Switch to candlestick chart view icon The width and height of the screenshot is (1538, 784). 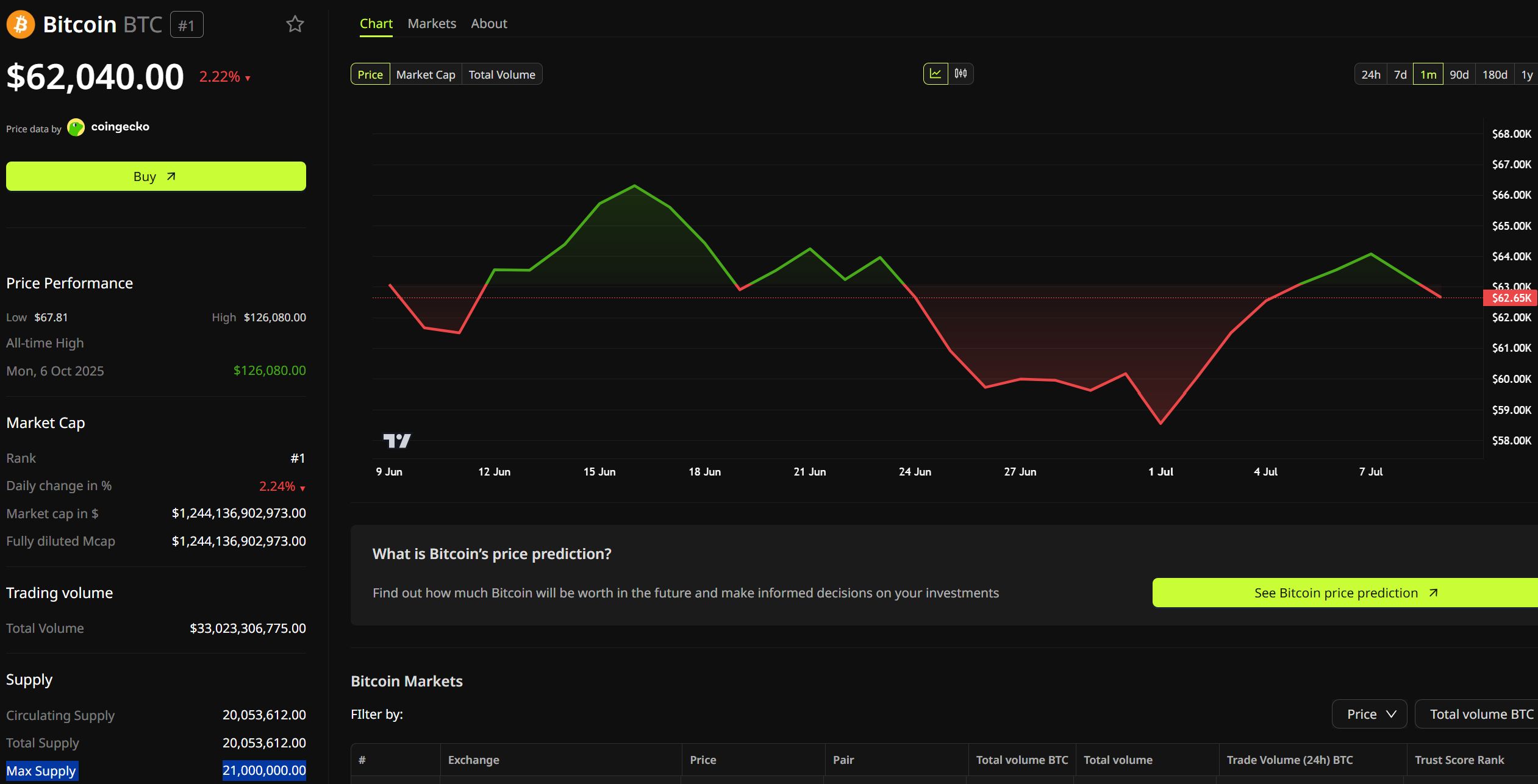click(960, 74)
